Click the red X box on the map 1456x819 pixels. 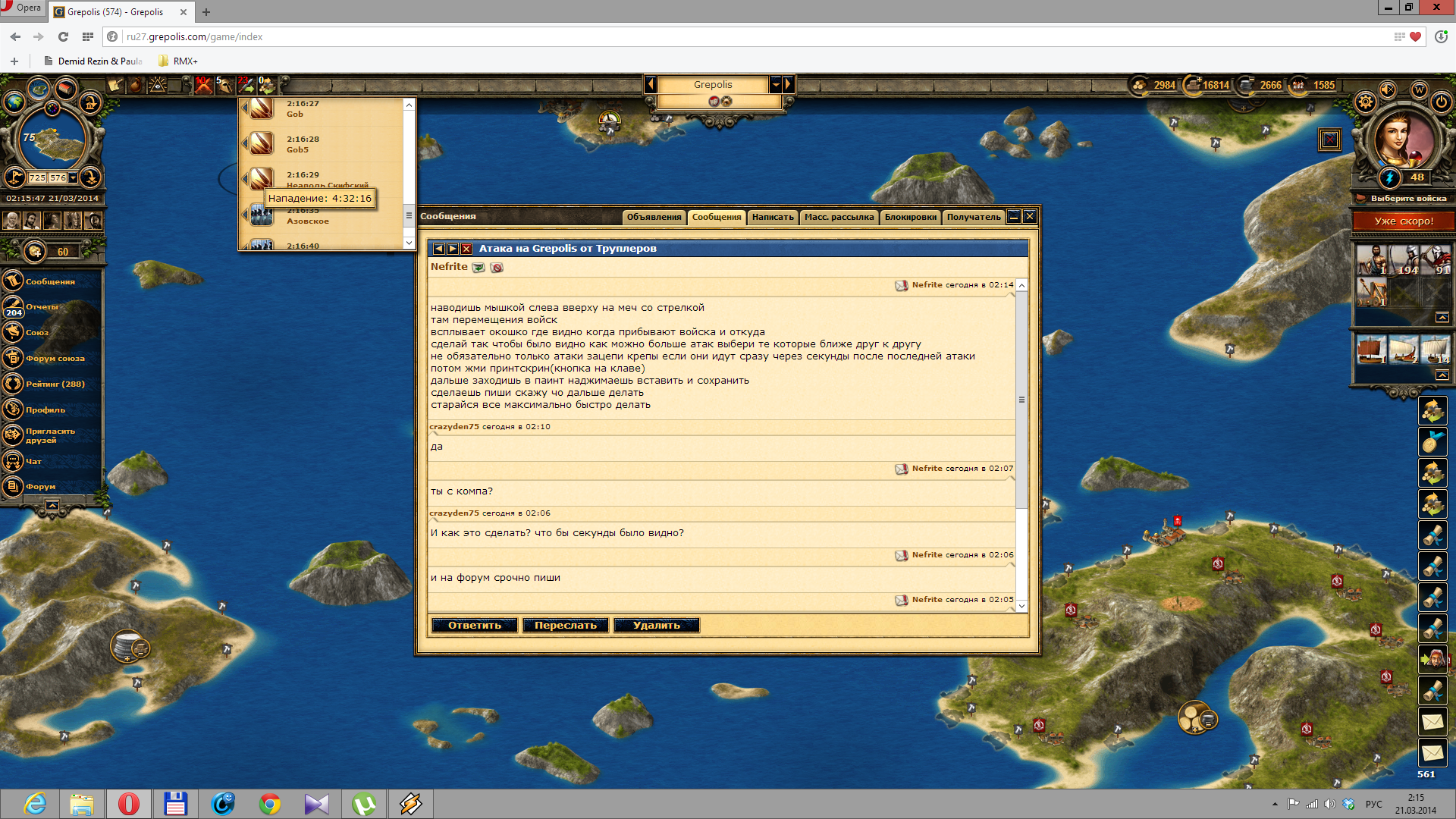tap(1329, 140)
